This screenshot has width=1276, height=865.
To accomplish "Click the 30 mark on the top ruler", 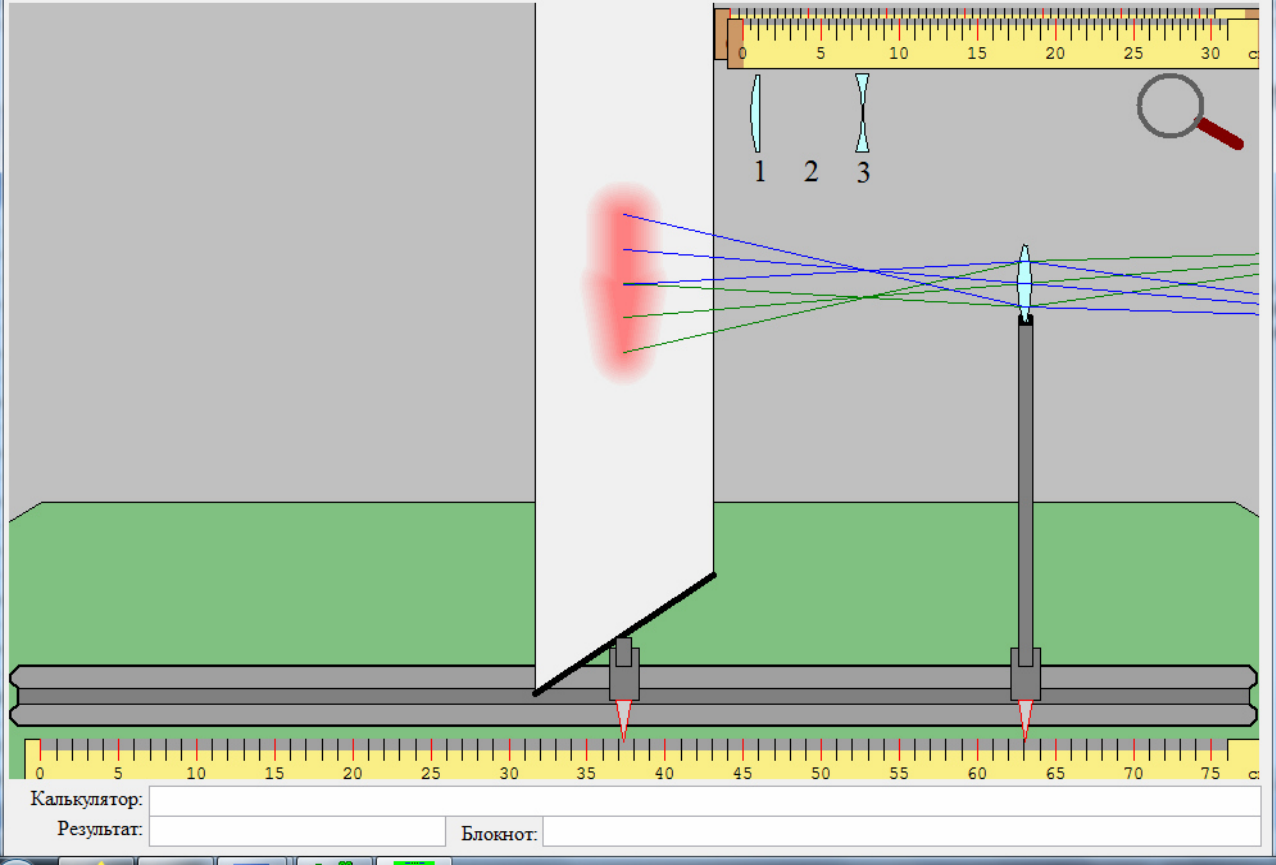I will (1211, 53).
